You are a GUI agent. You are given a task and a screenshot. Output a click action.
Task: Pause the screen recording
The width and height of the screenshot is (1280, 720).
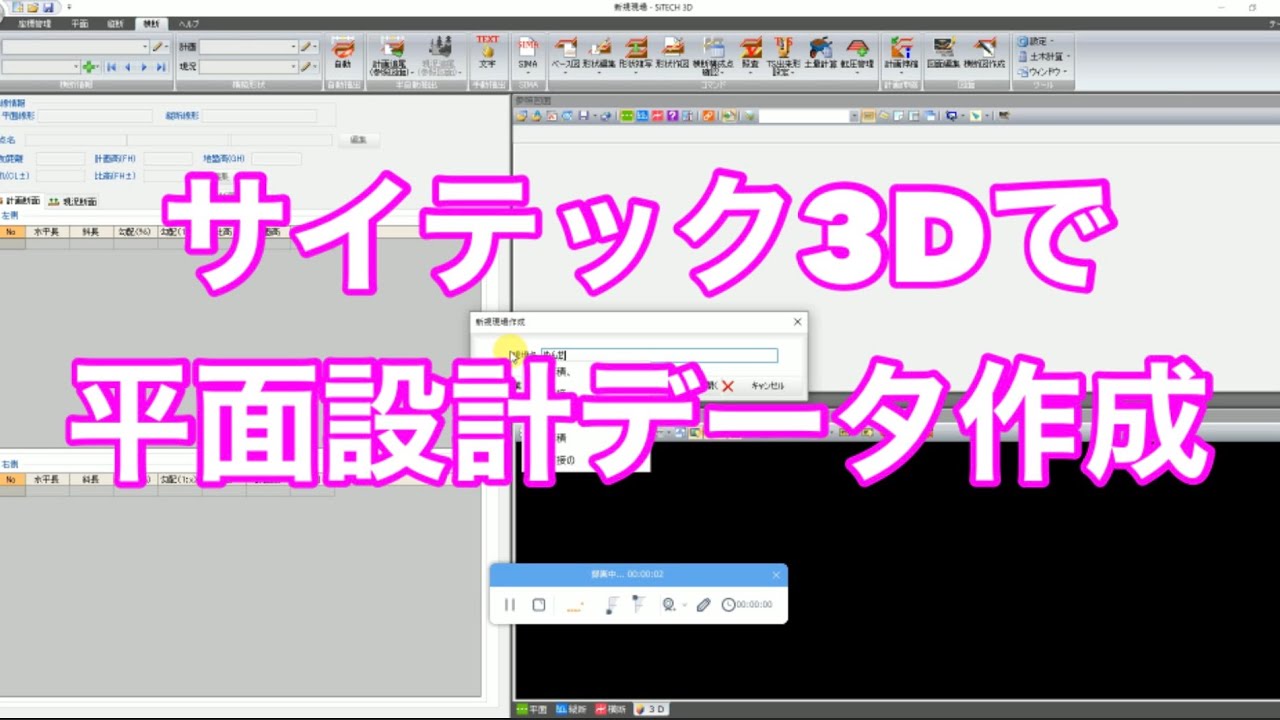[x=510, y=605]
